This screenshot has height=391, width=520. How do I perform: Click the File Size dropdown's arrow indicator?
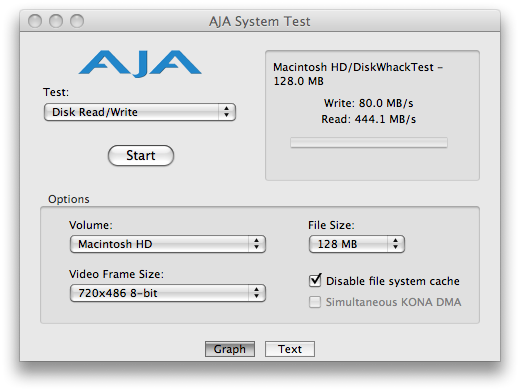point(395,244)
